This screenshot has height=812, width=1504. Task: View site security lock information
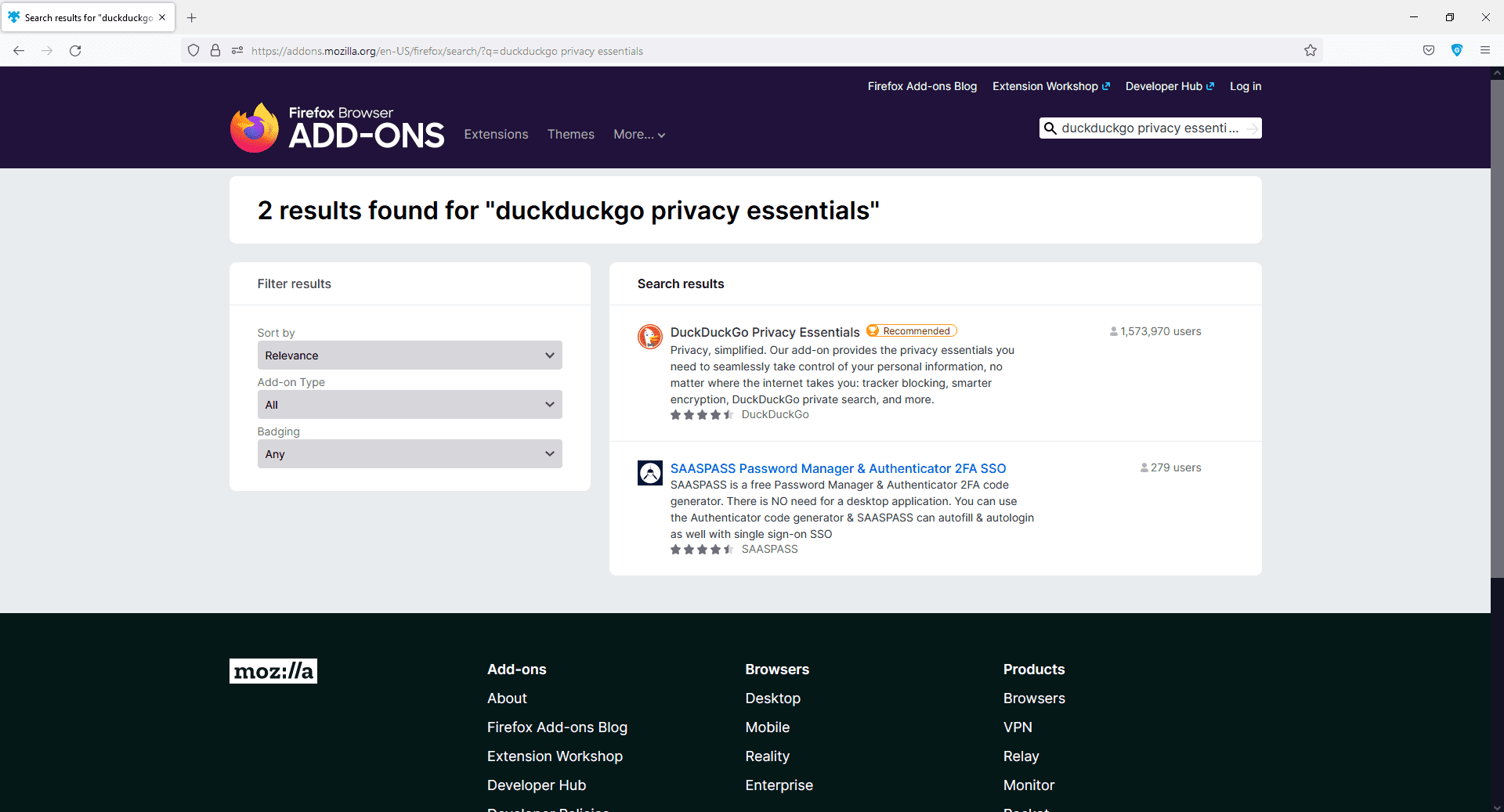(215, 51)
